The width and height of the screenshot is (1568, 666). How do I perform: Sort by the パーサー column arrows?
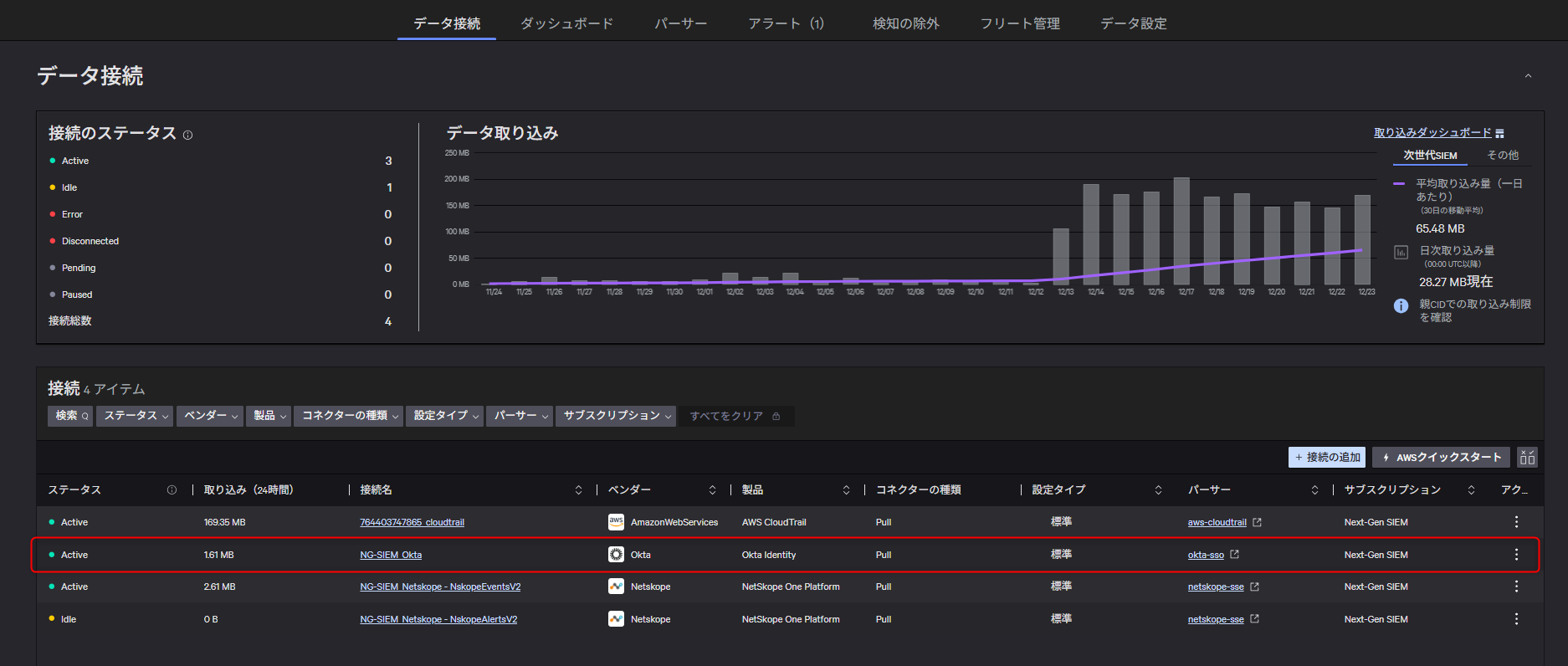[x=1314, y=490]
